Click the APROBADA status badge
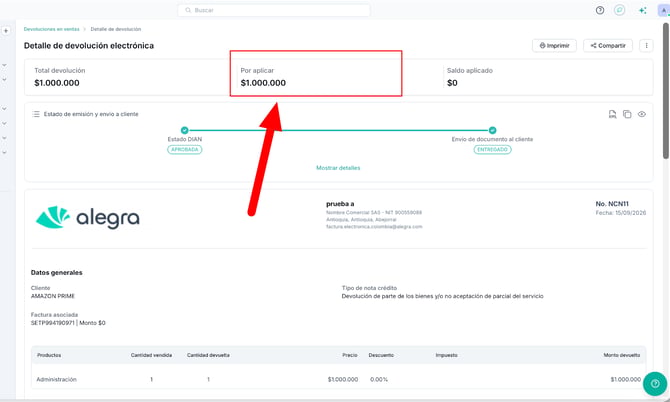670x402 pixels. (x=185, y=150)
